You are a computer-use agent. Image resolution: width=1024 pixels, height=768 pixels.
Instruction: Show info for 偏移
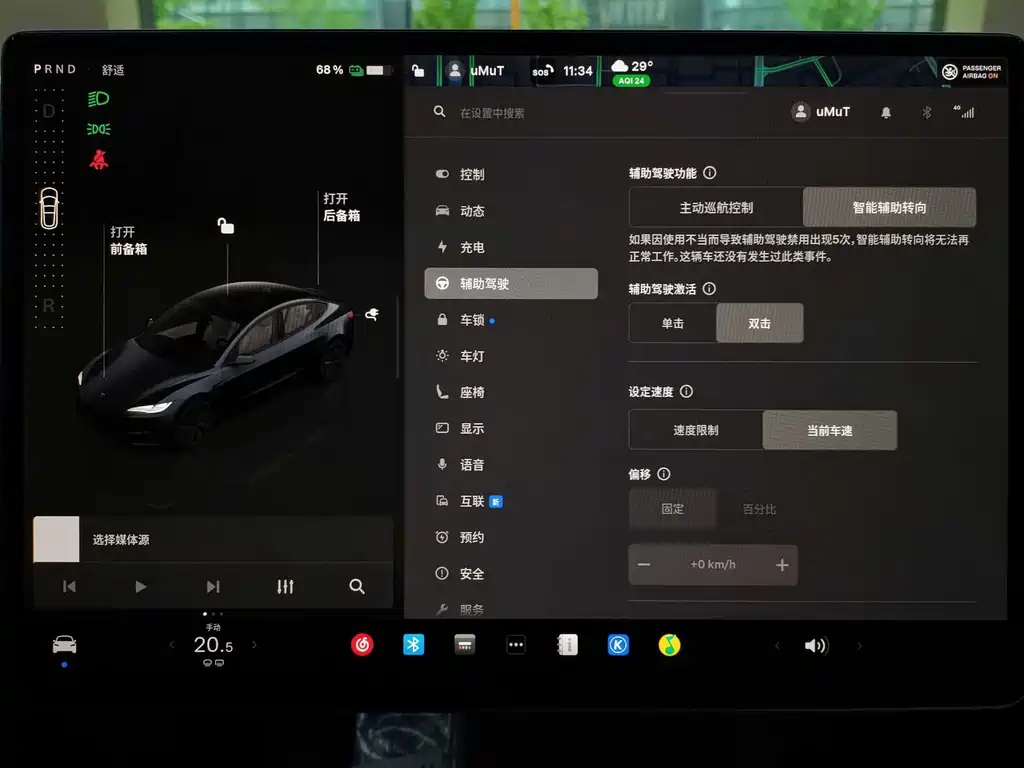coord(664,474)
